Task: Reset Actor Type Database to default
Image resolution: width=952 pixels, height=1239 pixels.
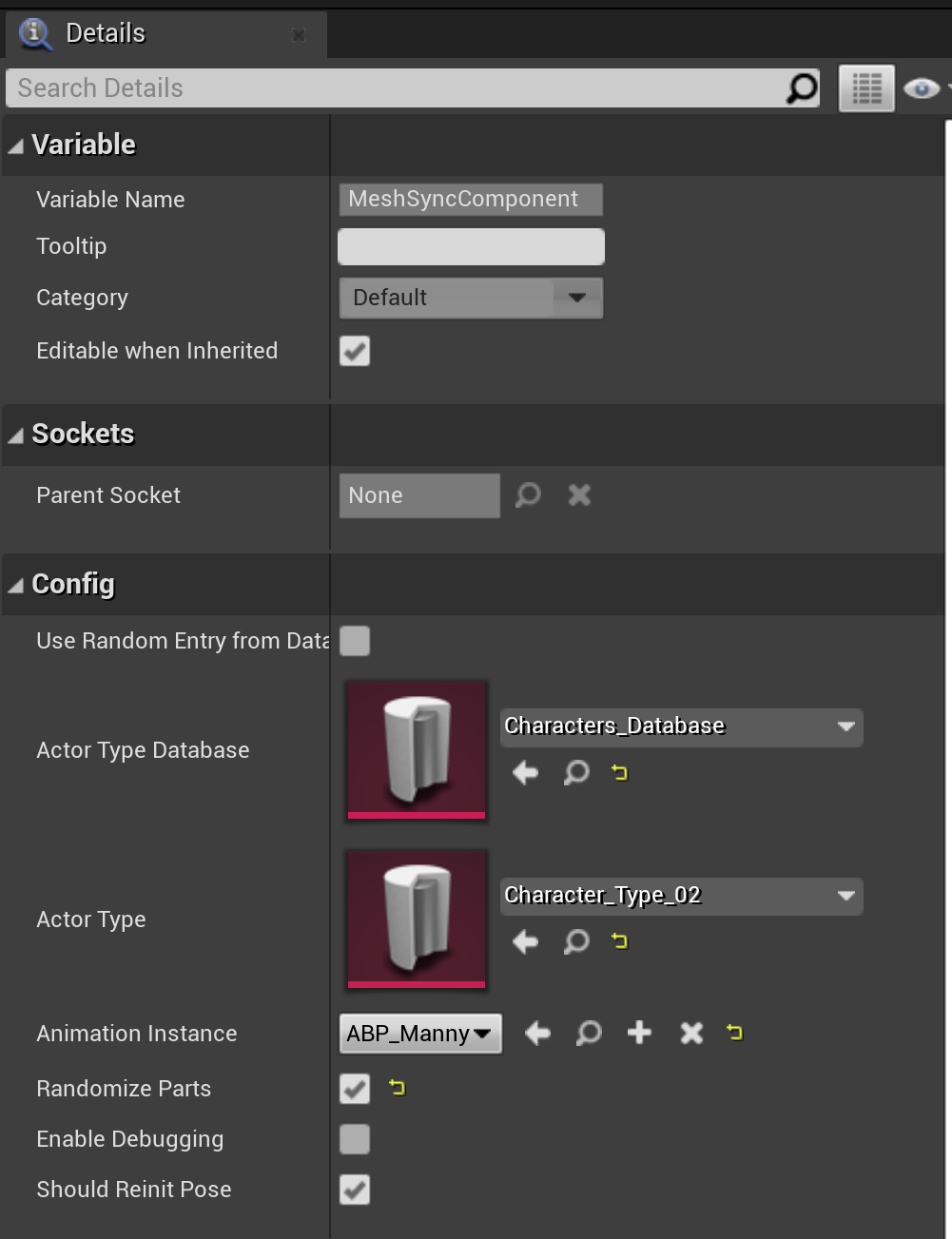Action: [620, 772]
